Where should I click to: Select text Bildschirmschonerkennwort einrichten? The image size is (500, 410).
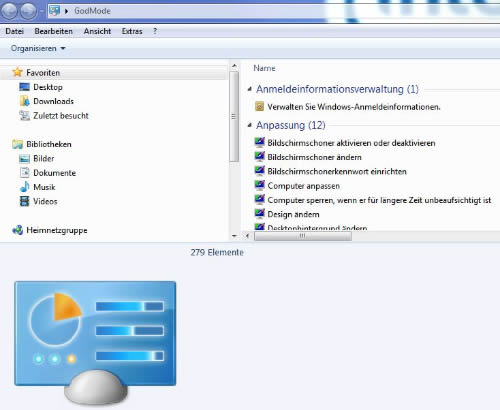coord(337,171)
